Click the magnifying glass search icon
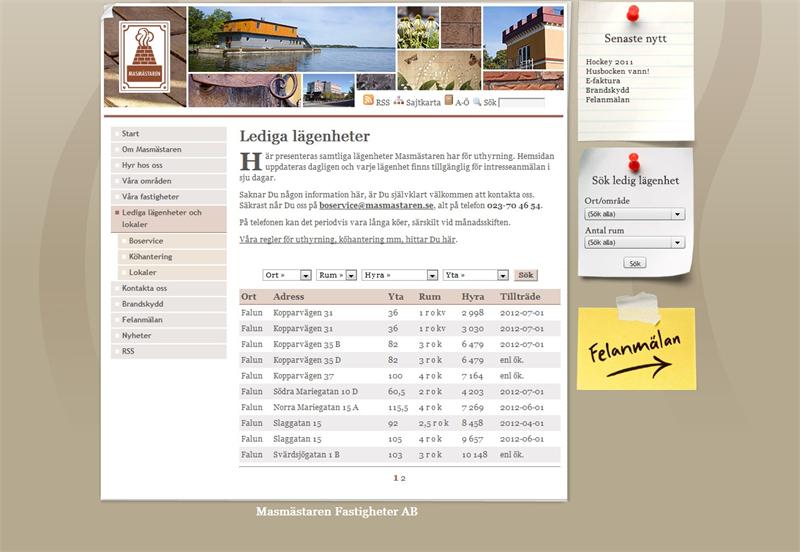The image size is (800, 552). [477, 102]
